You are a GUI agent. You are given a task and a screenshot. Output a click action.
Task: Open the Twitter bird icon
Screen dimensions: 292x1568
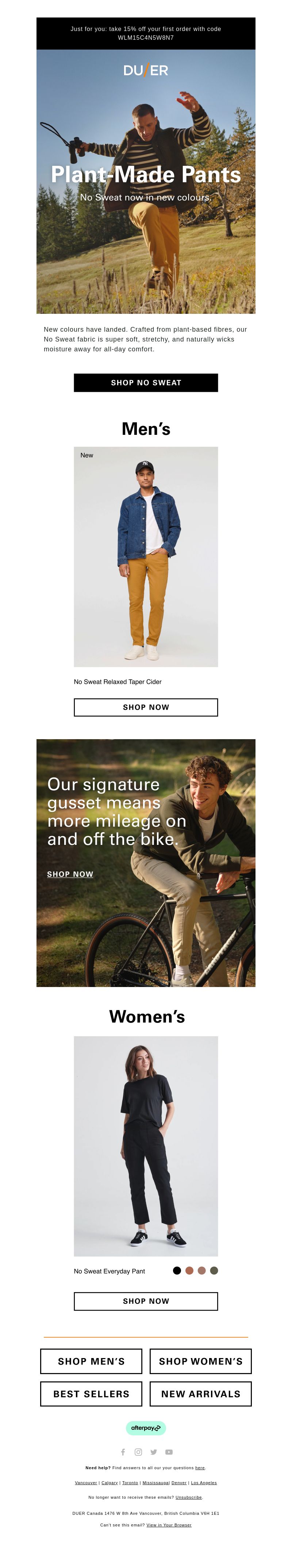click(x=154, y=1452)
